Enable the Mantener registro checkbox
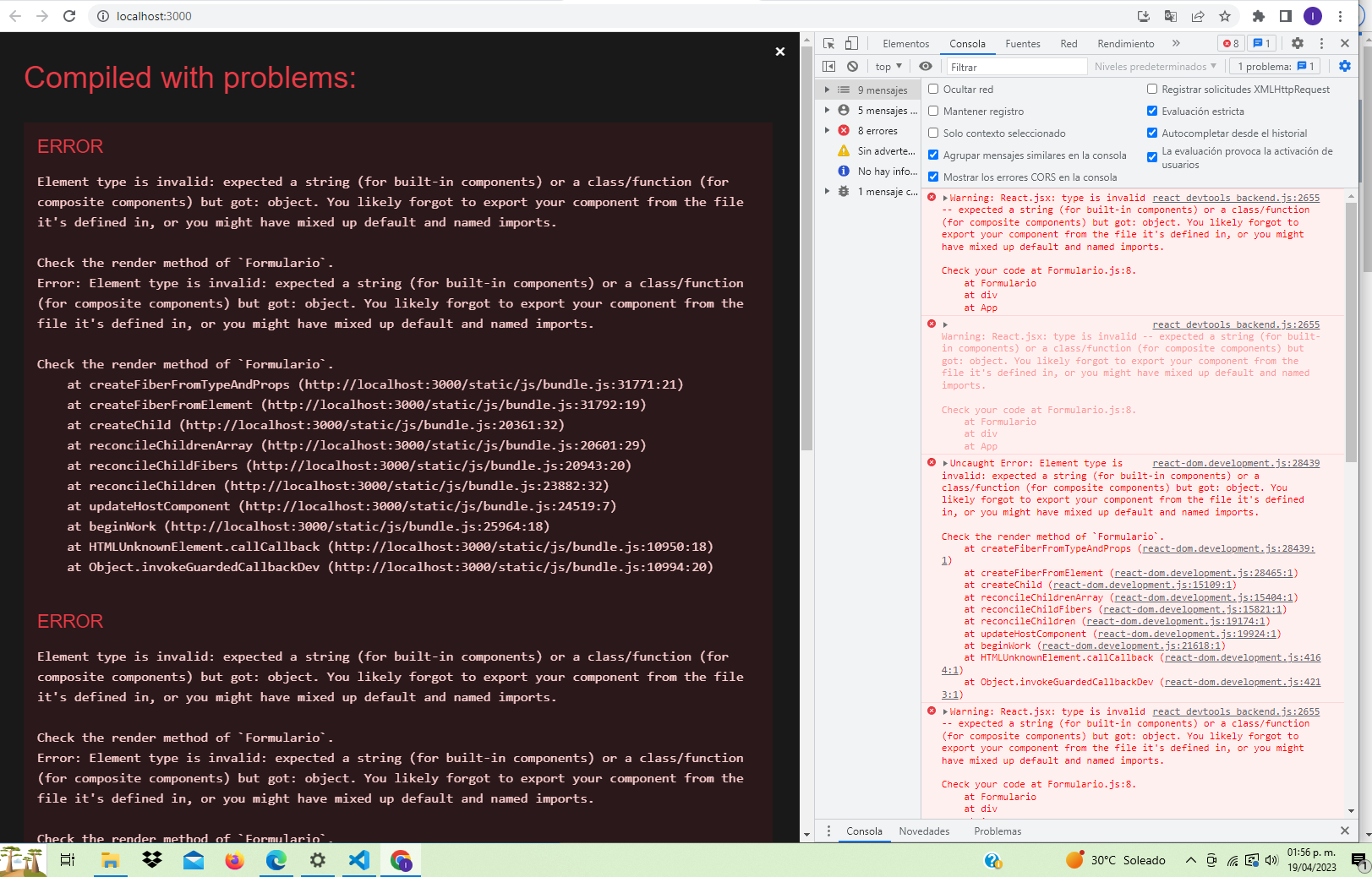Viewport: 1372px width, 877px height. pos(933,111)
